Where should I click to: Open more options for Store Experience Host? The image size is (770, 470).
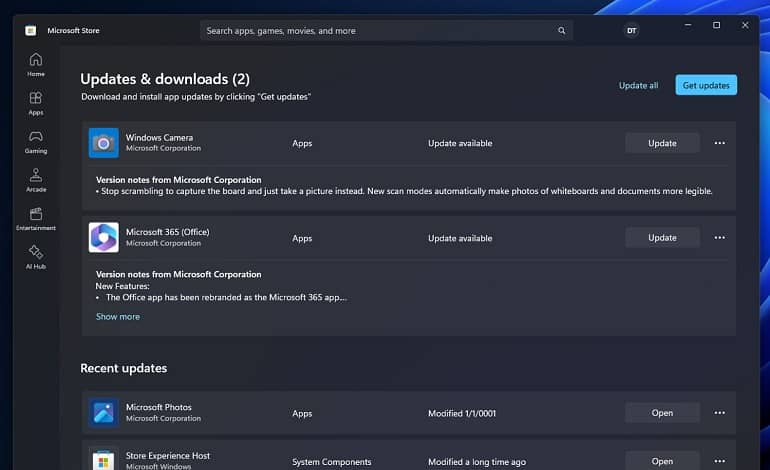coord(719,461)
